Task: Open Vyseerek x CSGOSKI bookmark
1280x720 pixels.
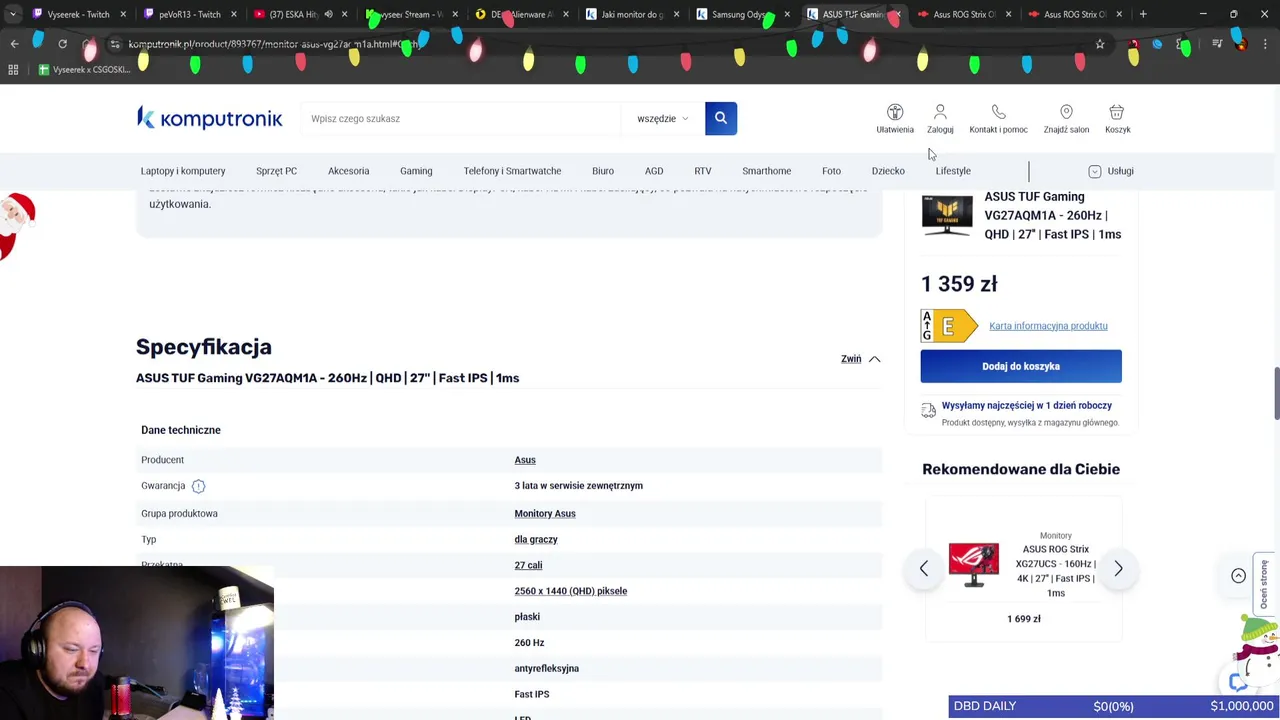Action: [x=84, y=70]
